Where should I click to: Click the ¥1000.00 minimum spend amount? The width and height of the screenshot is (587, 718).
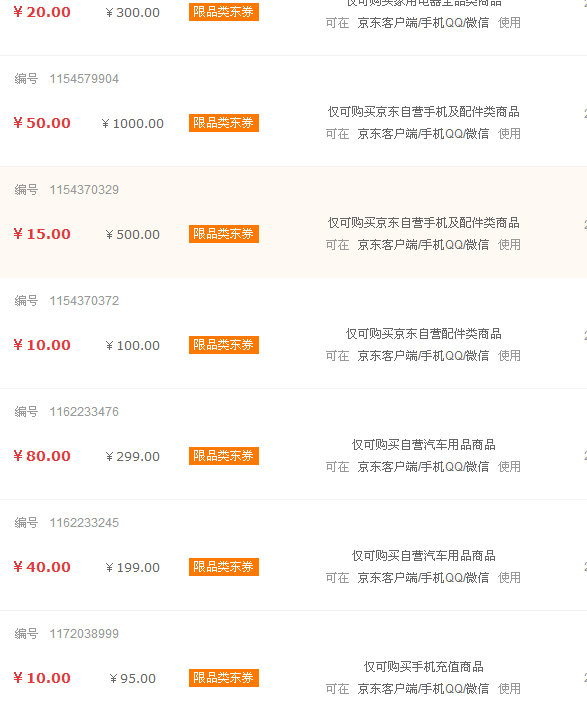[x=132, y=124]
